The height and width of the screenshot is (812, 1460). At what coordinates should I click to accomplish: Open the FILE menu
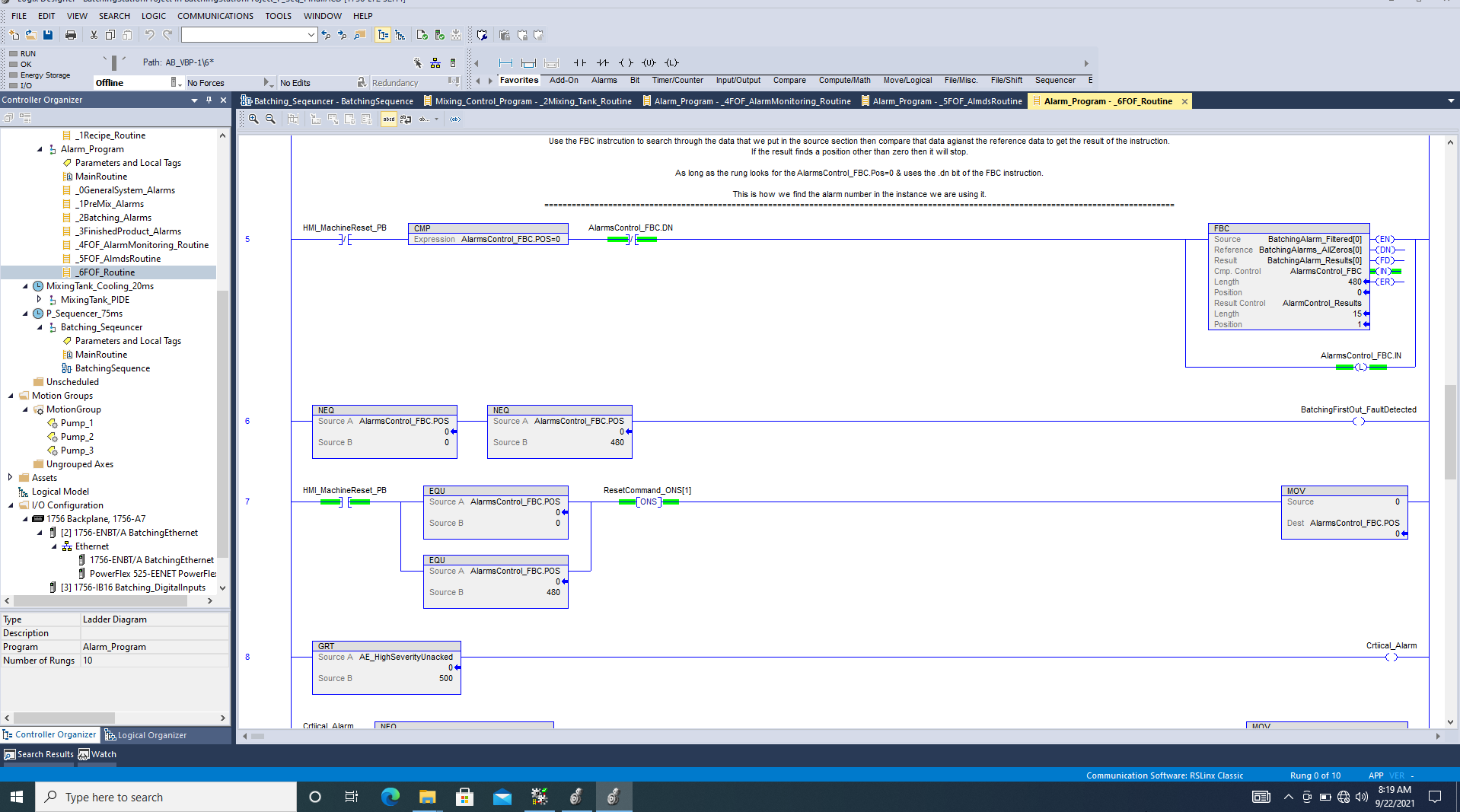pyautogui.click(x=19, y=15)
